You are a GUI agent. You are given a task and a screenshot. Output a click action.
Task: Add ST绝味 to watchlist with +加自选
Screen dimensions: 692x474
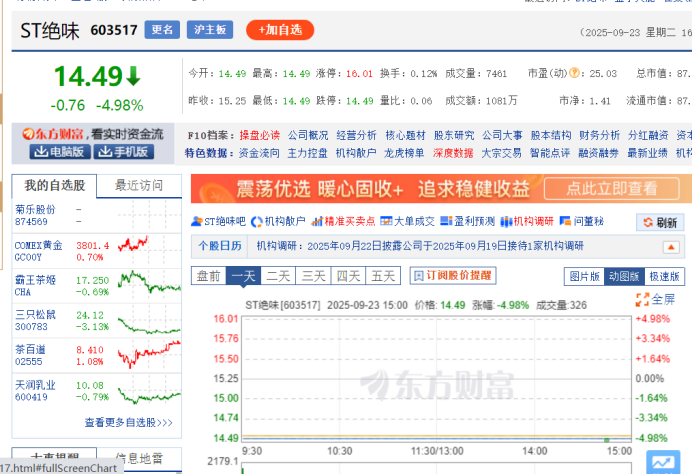(x=280, y=30)
